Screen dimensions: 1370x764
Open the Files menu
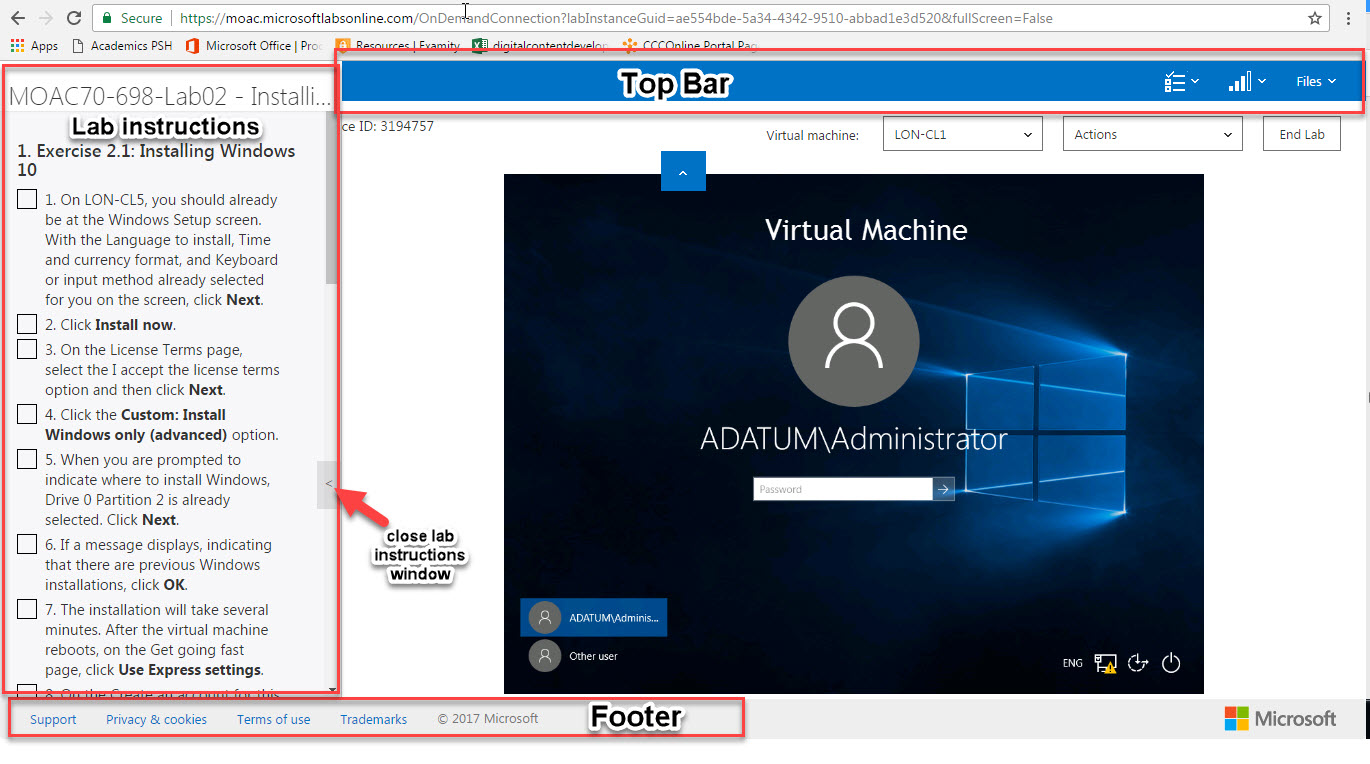coord(1316,82)
